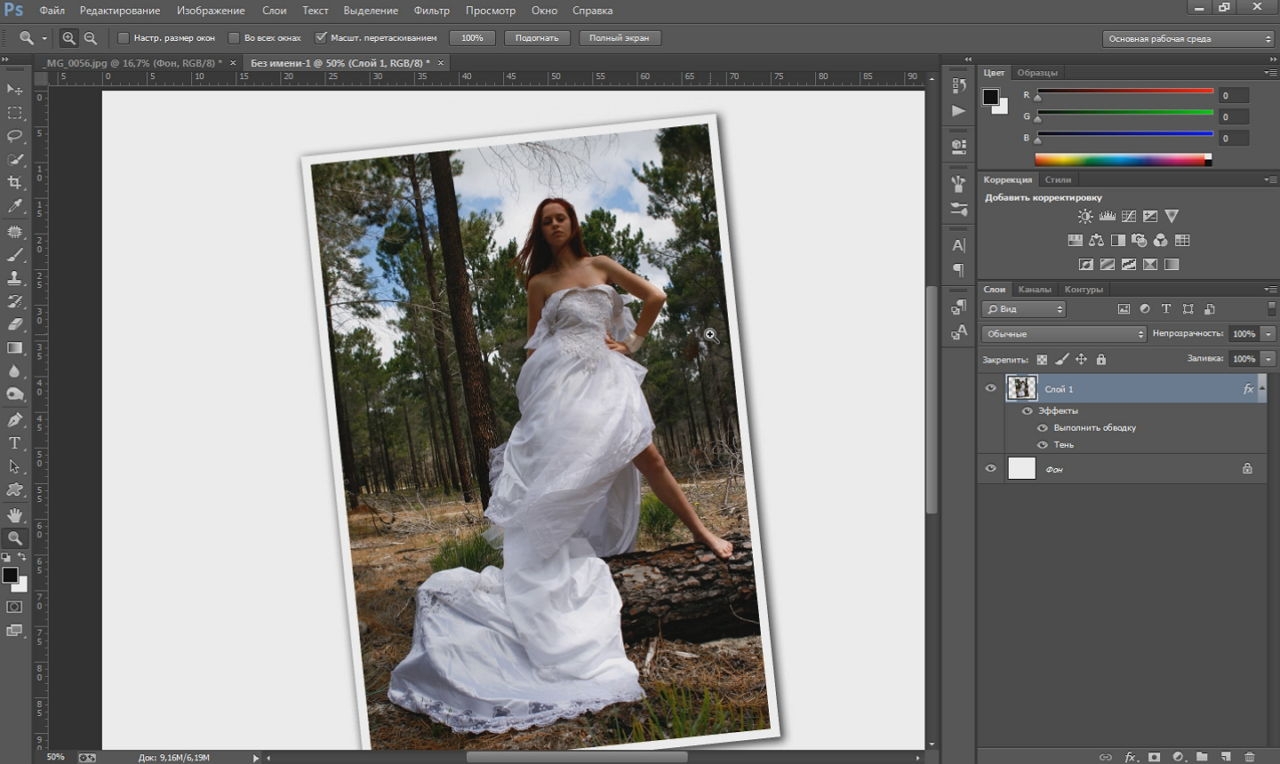
Task: Open the blend mode dropdown 'Обычные'
Action: point(1063,334)
